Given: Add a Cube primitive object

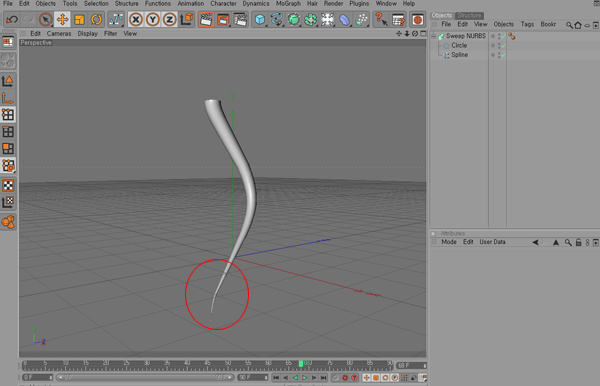Looking at the screenshot, I should pos(260,19).
